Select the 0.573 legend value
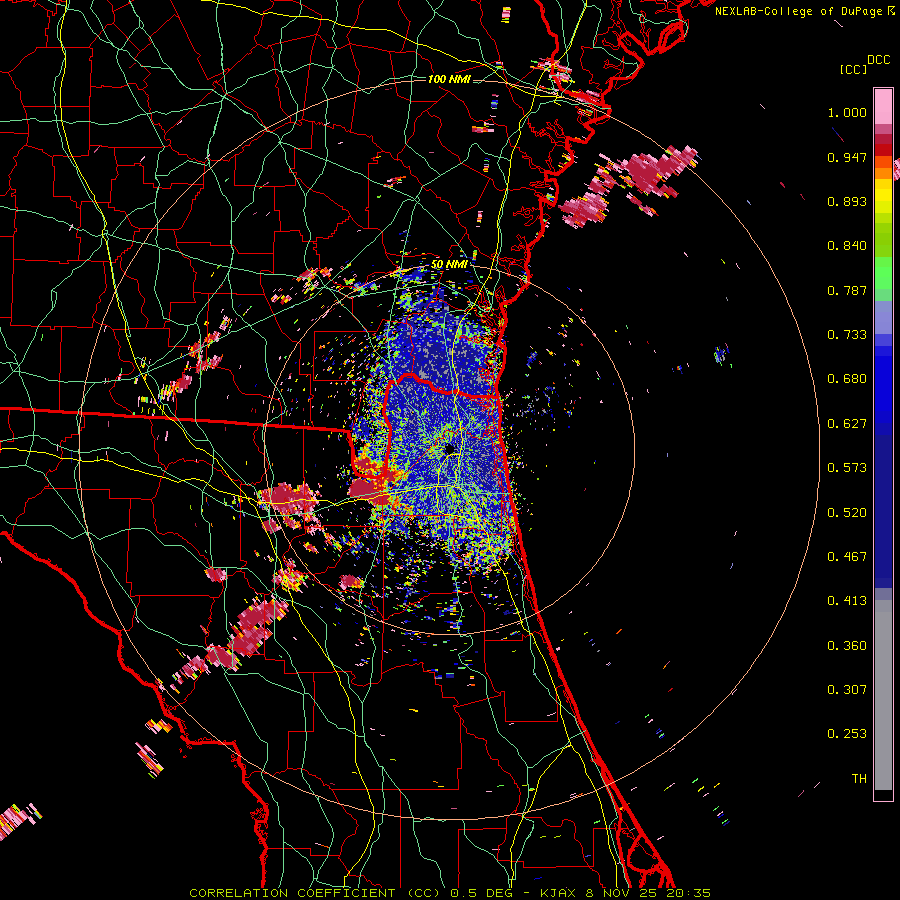Screen dimensions: 900x900 (x=847, y=468)
